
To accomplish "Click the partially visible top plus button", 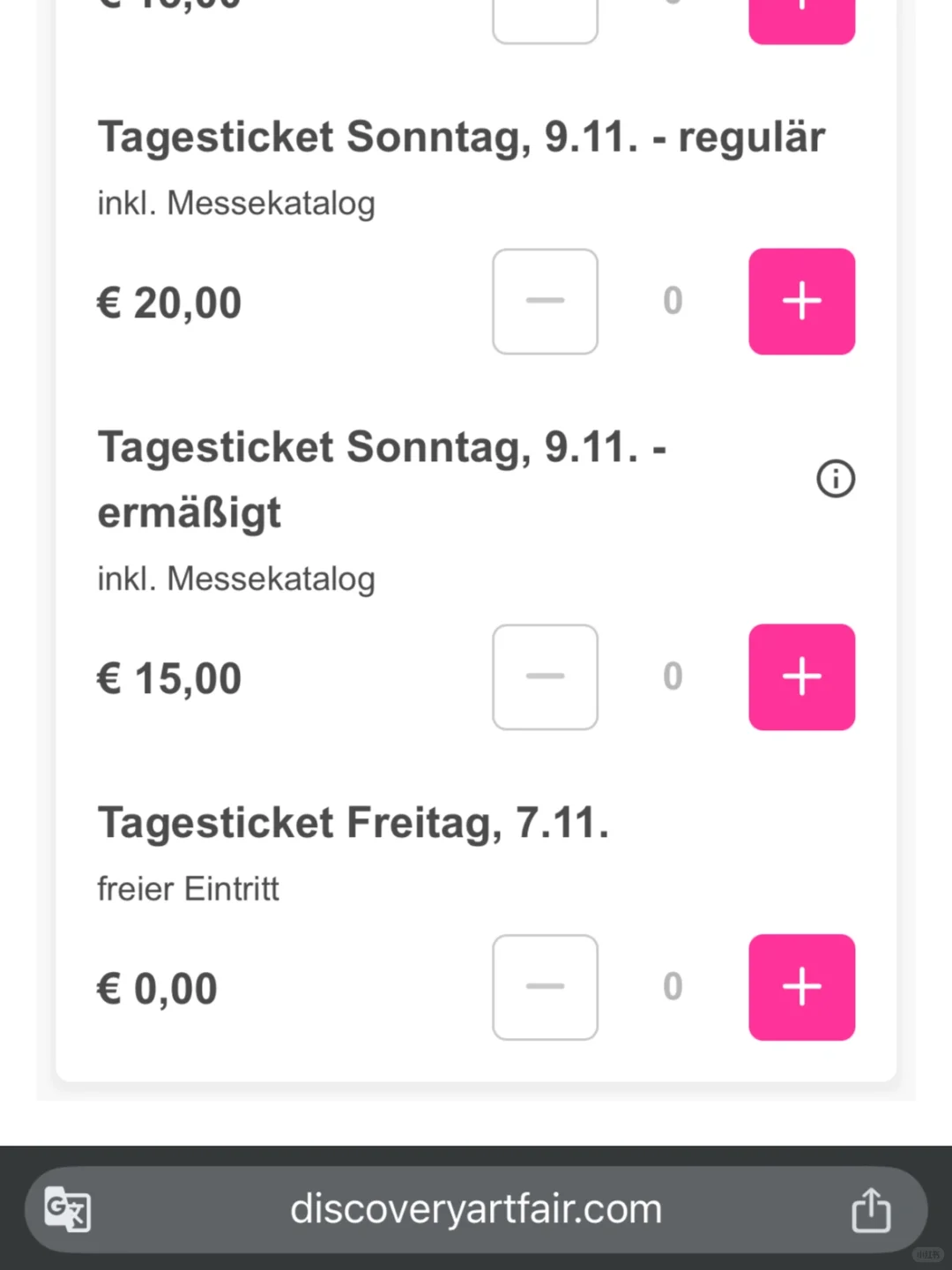I will [801, 19].
